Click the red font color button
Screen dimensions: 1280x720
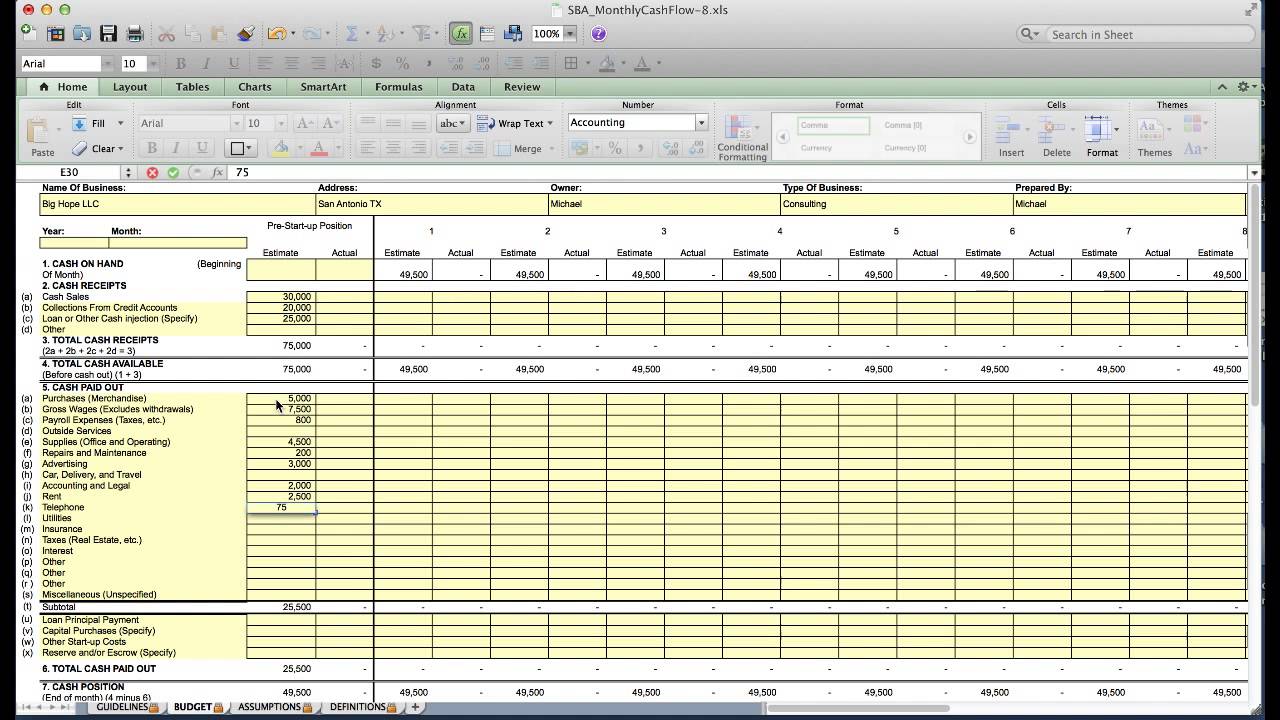click(319, 148)
